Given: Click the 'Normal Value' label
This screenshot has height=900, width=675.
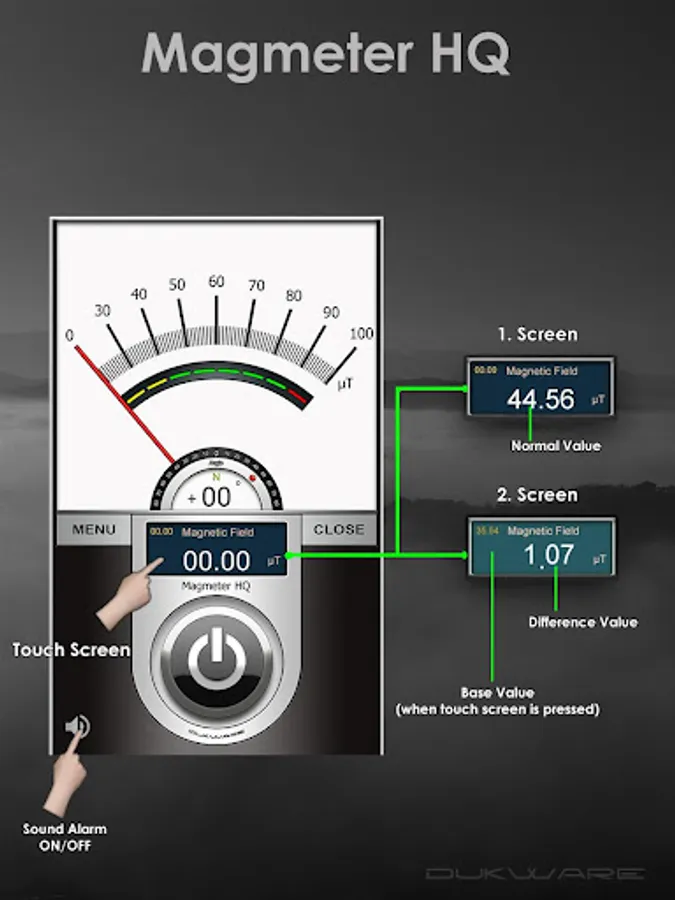Looking at the screenshot, I should [556, 446].
